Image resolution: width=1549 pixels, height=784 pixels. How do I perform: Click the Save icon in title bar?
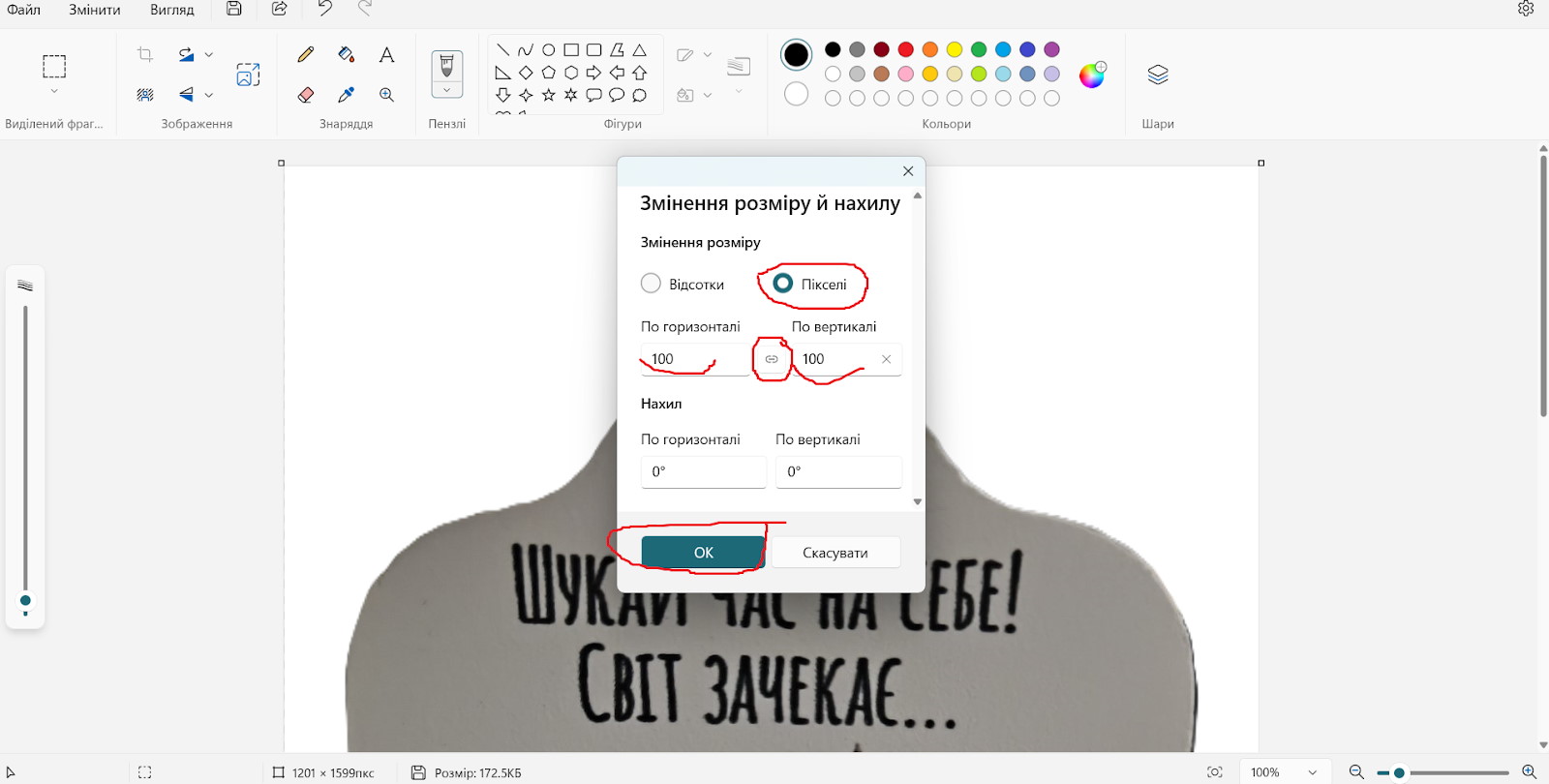(x=234, y=9)
